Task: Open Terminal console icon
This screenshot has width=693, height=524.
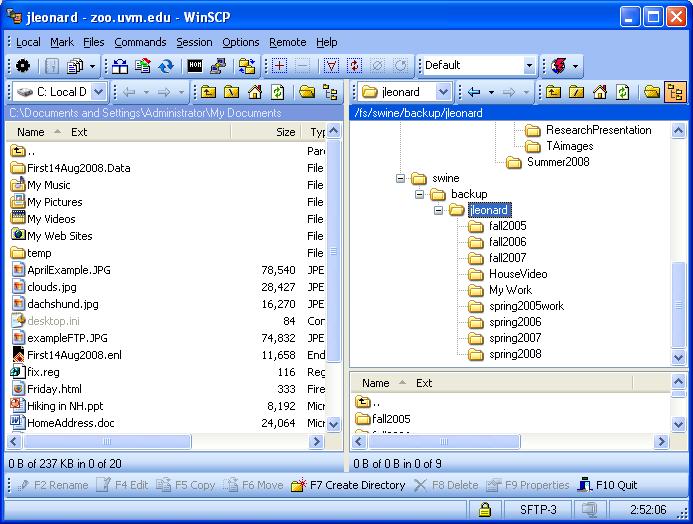Action: click(195, 66)
